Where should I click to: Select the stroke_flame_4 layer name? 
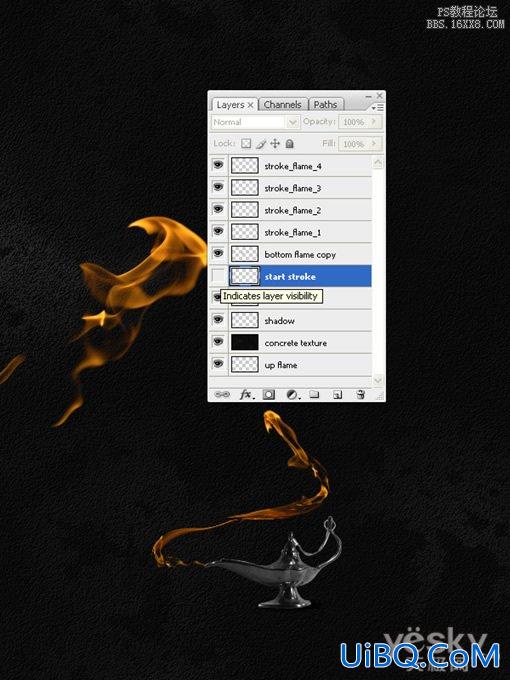coord(293,166)
